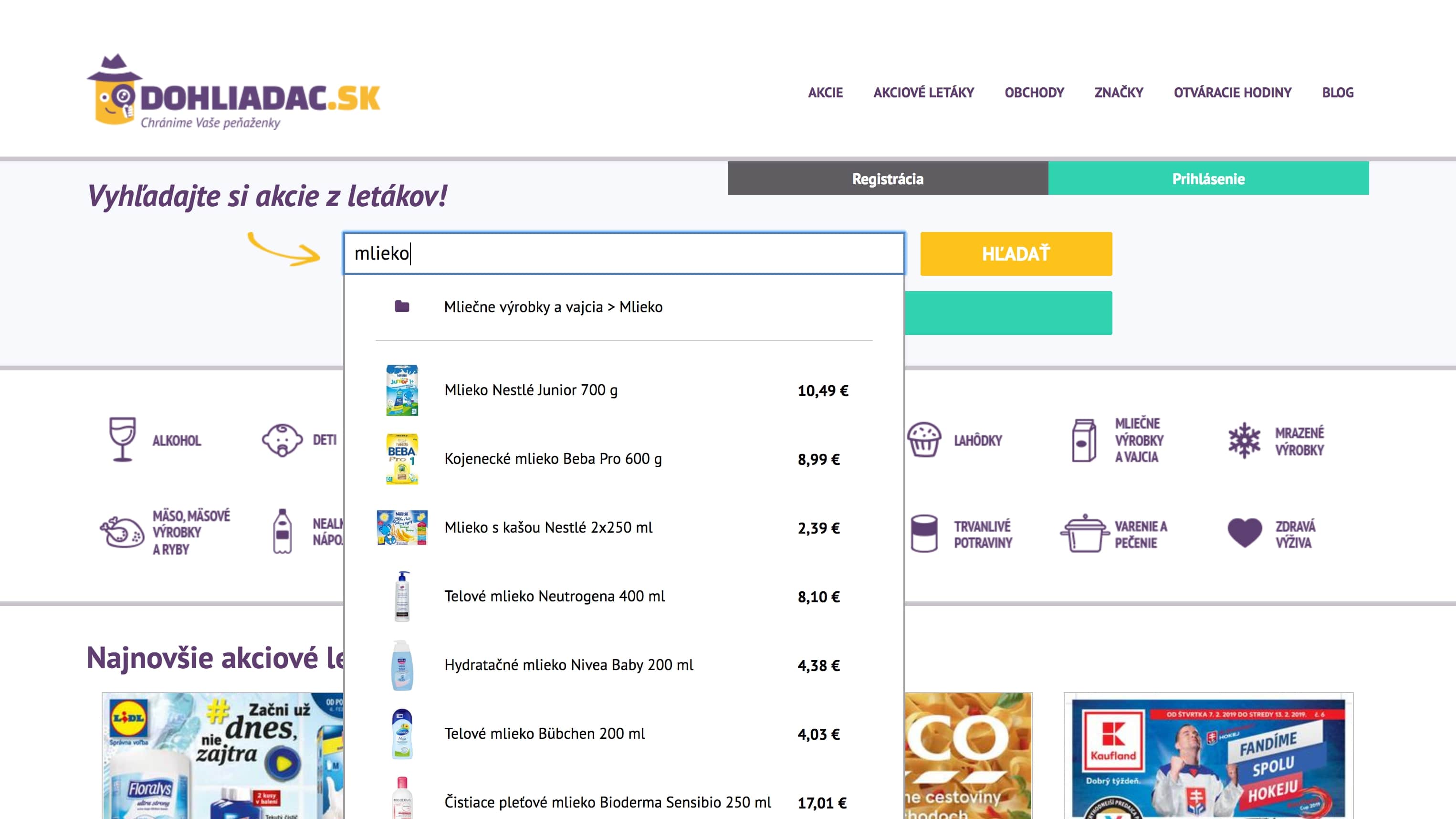The image size is (1456, 819).
Task: Select suggestion Kojenecké mlieko Beba Pro 600 g
Action: pos(624,459)
